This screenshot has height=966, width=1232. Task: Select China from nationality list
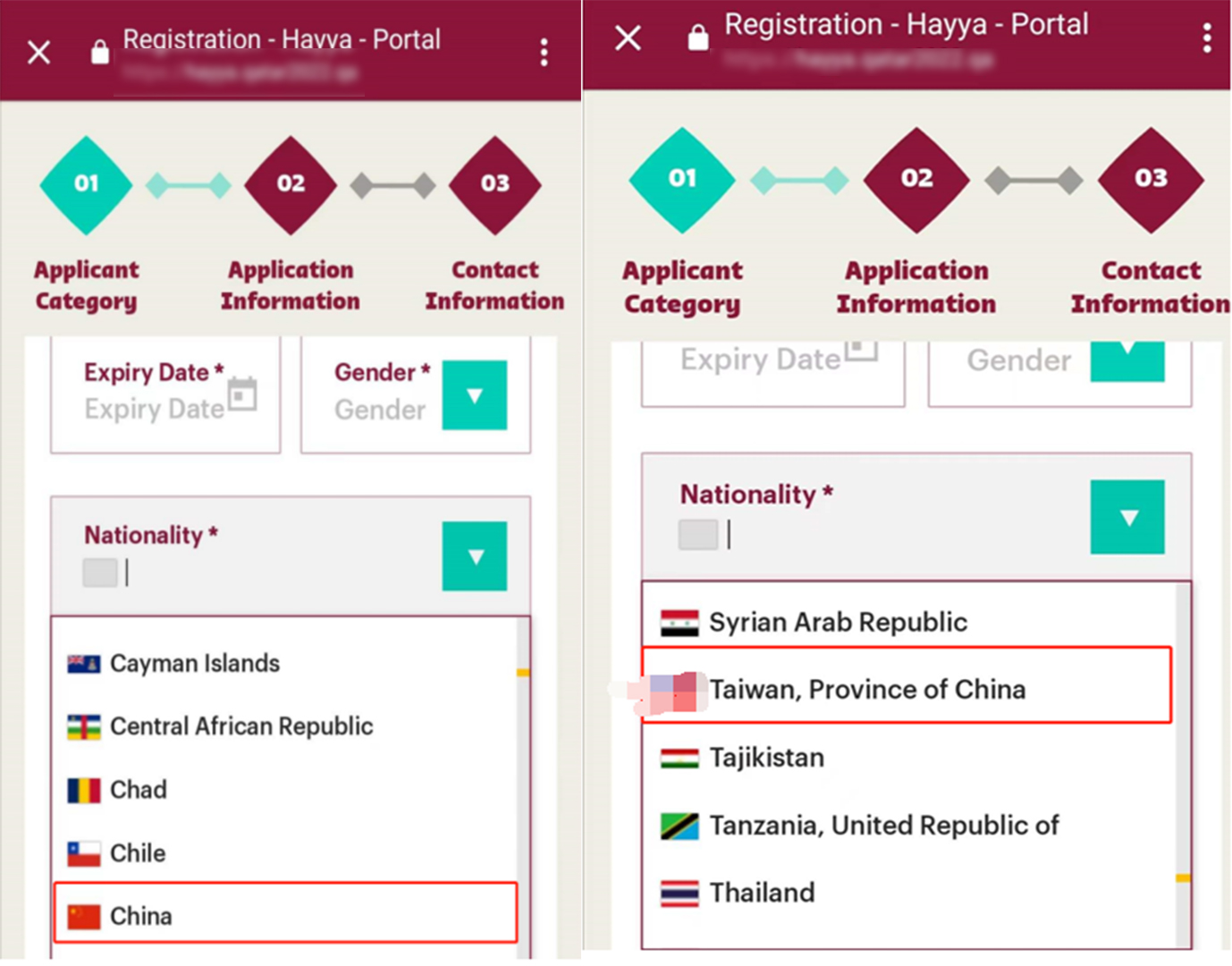pyautogui.click(x=141, y=916)
